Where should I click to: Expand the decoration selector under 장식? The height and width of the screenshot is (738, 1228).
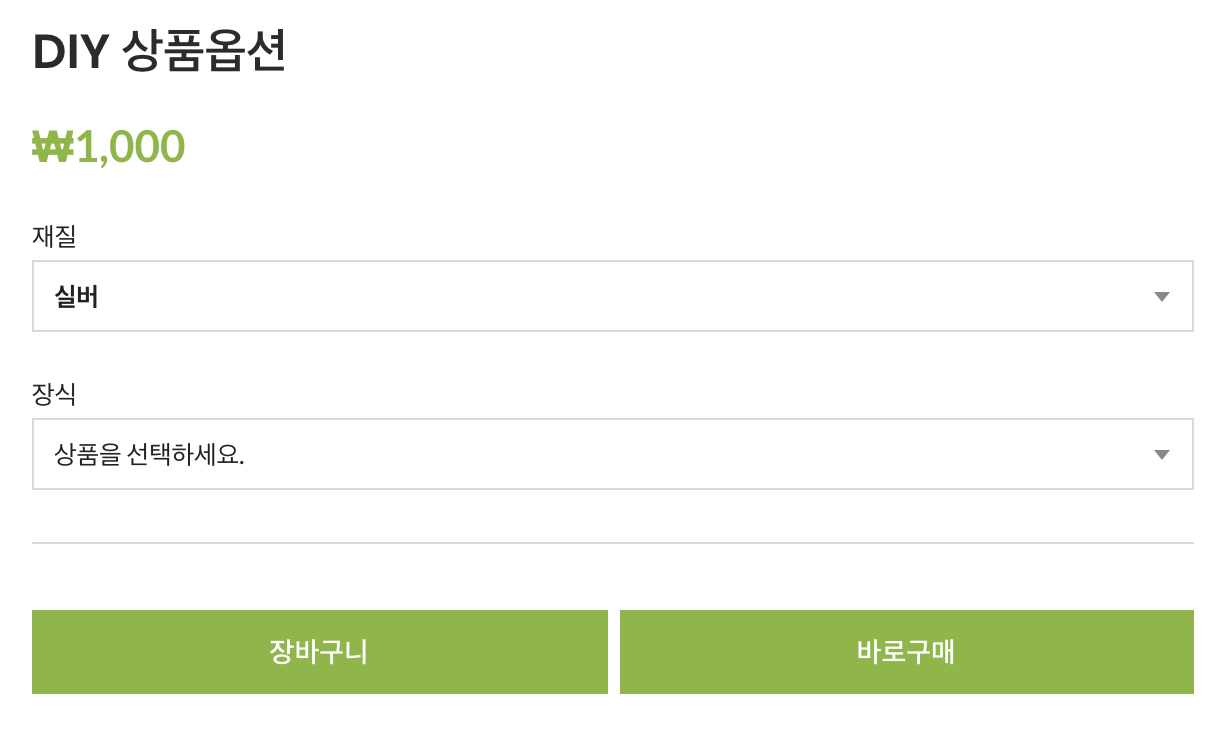coord(612,454)
